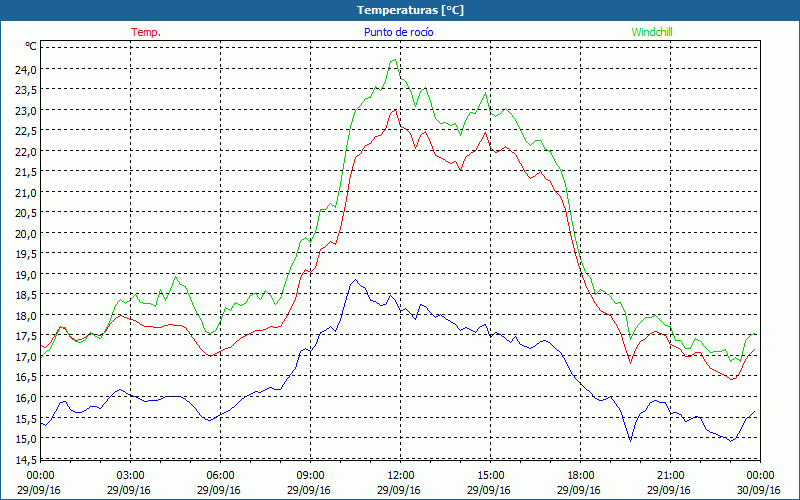Click the 09:00 time axis label

[x=310, y=476]
